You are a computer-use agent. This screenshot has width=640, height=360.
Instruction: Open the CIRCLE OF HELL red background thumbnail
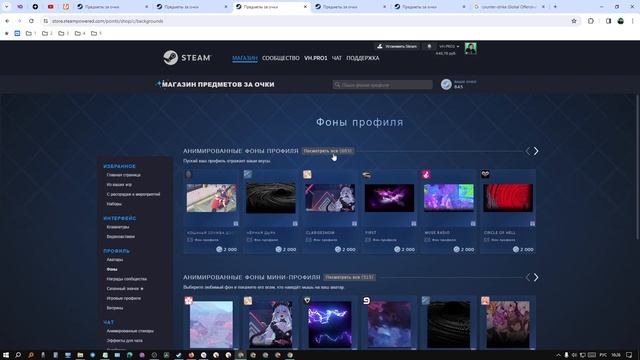pos(508,198)
